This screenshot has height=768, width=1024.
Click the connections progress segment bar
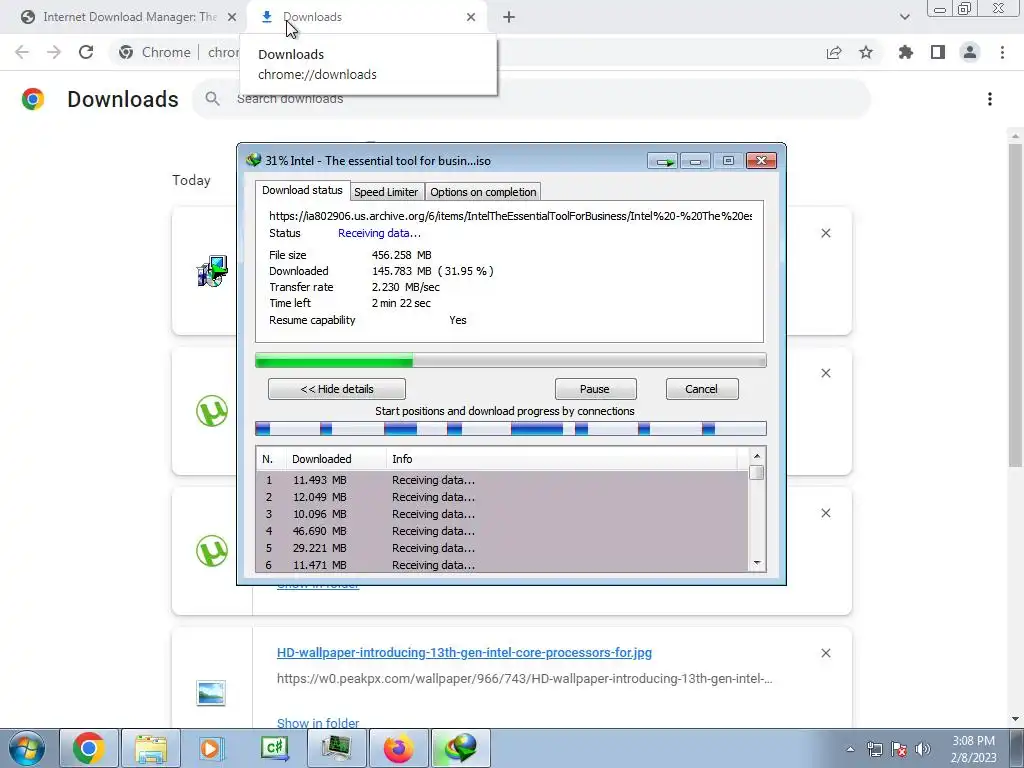click(x=511, y=428)
